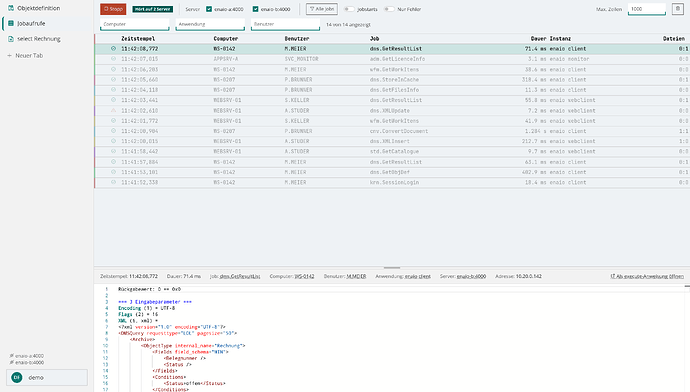The width and height of the screenshot is (690, 392).
Task: Focus the Benutzer filter field
Action: [x=285, y=24]
